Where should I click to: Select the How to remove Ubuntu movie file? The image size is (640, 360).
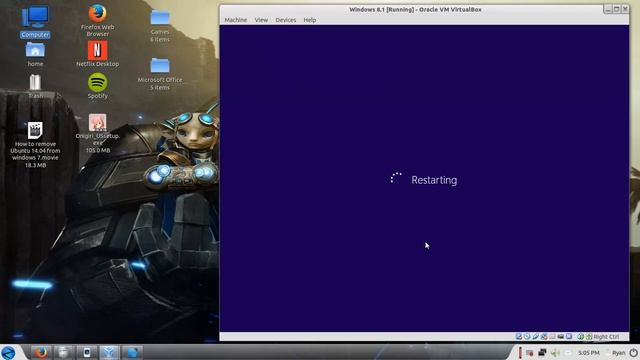pos(36,145)
